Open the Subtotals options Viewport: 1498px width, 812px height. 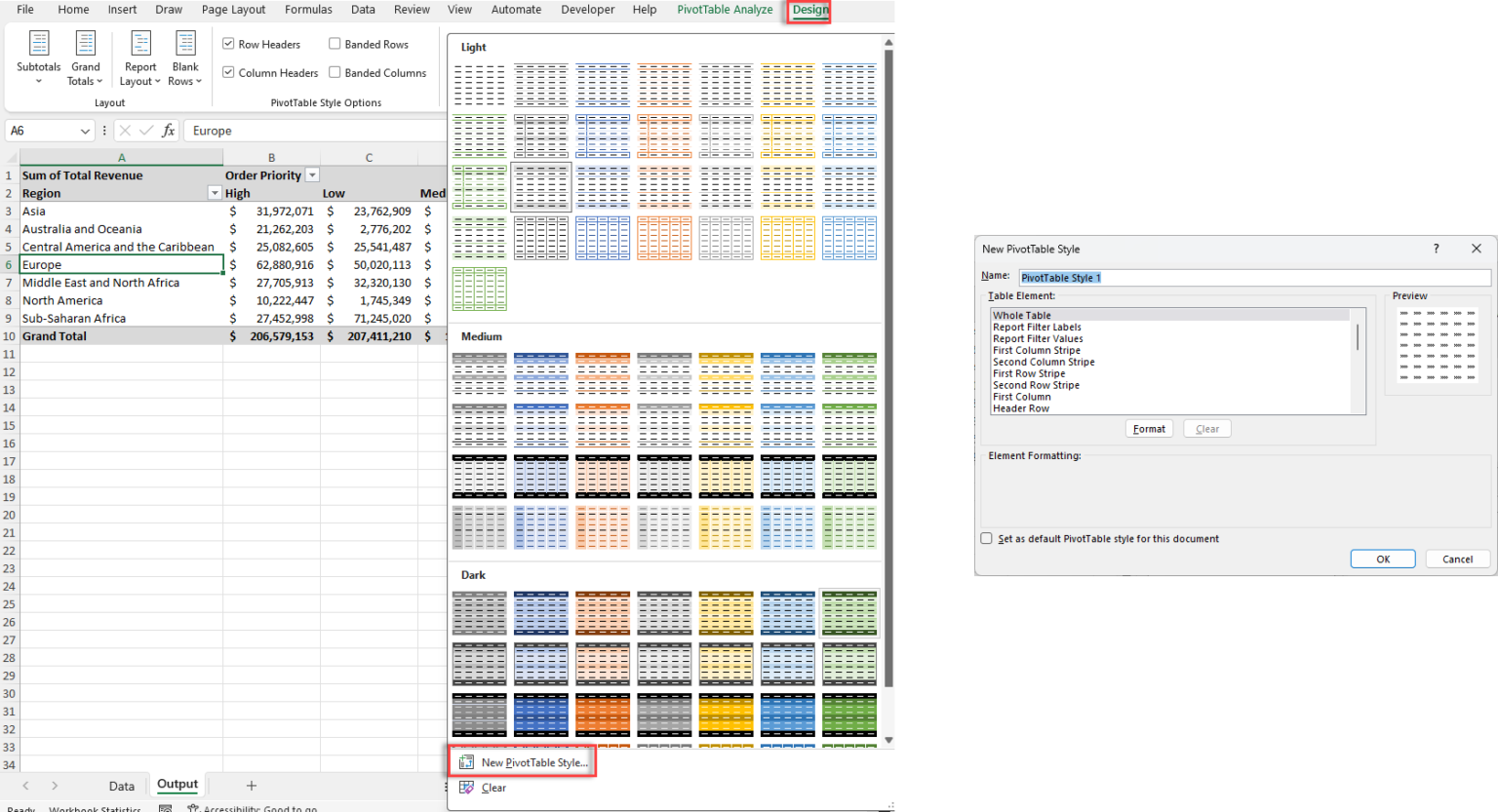pos(39,57)
